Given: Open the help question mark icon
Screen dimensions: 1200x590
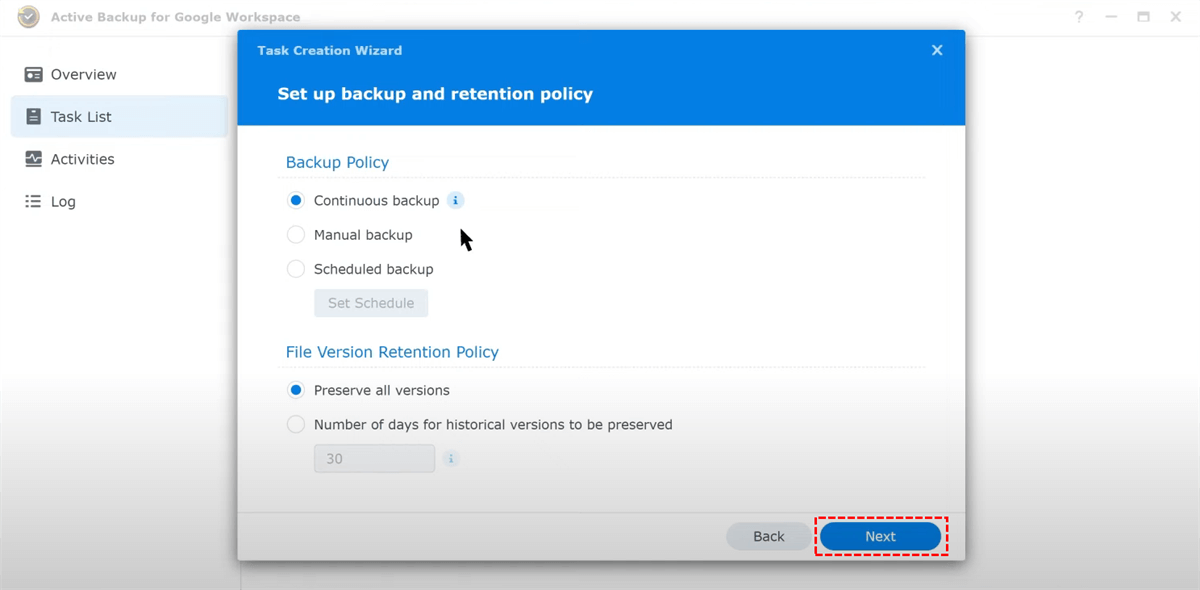Looking at the screenshot, I should pos(1079,17).
